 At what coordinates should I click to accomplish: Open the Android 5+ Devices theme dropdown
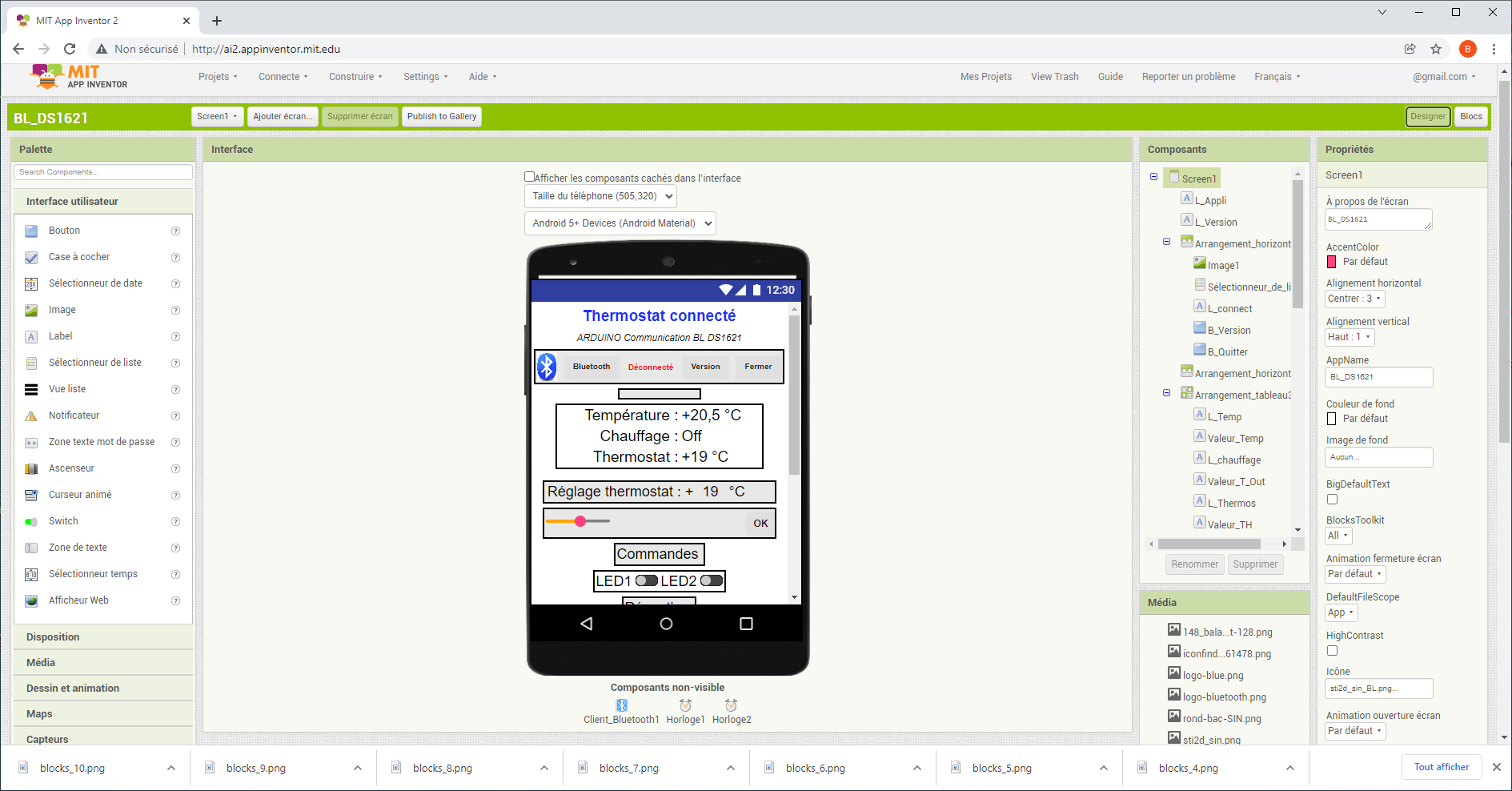620,223
